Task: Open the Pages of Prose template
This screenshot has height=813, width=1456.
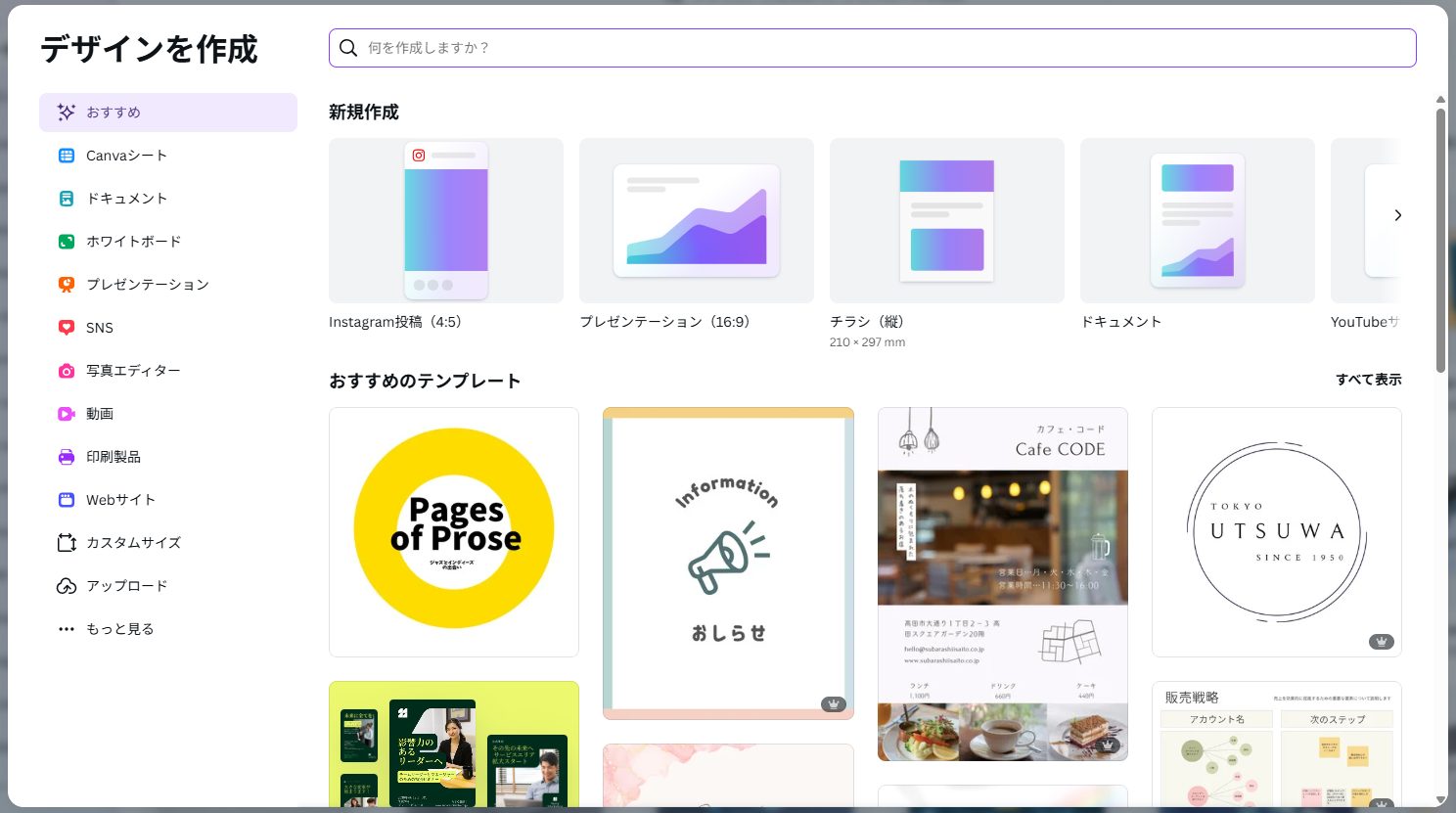Action: [454, 531]
